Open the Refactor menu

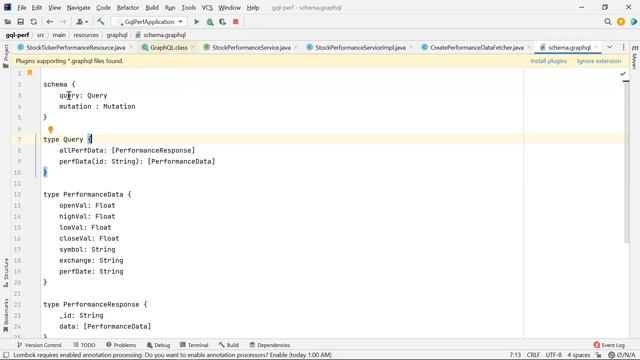pos(128,7)
